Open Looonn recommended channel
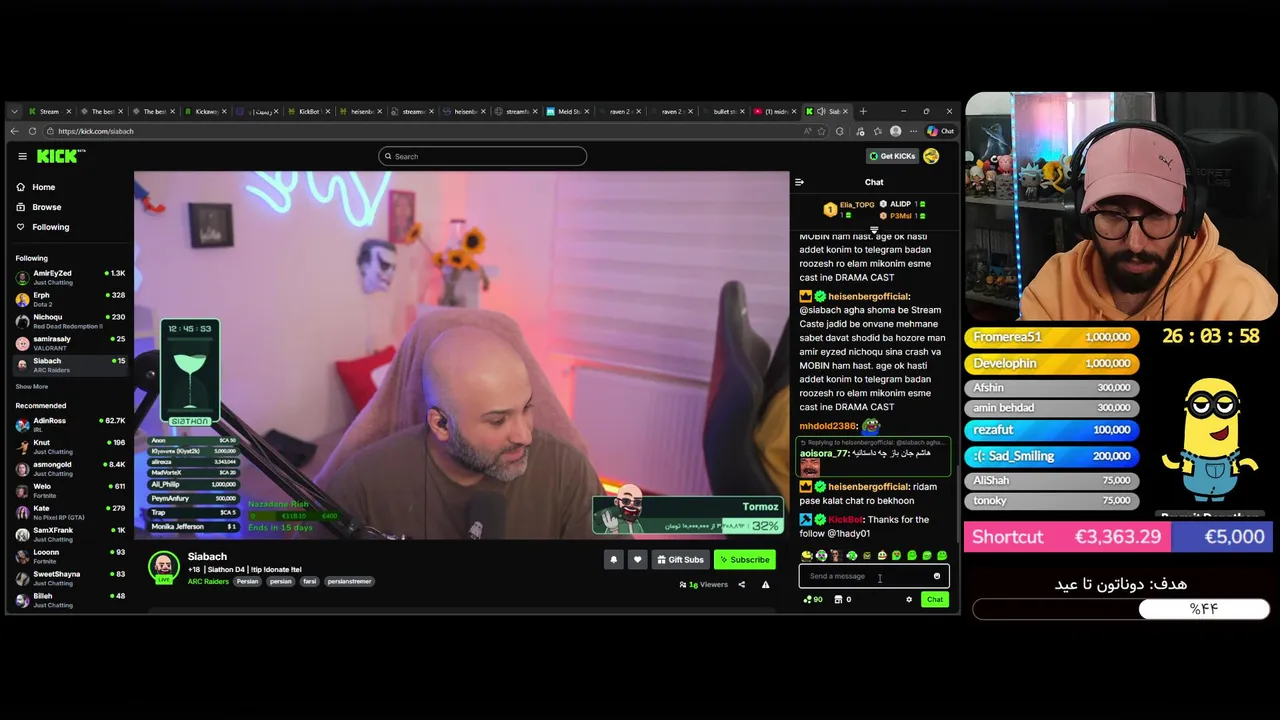This screenshot has width=1280, height=720. [70, 556]
